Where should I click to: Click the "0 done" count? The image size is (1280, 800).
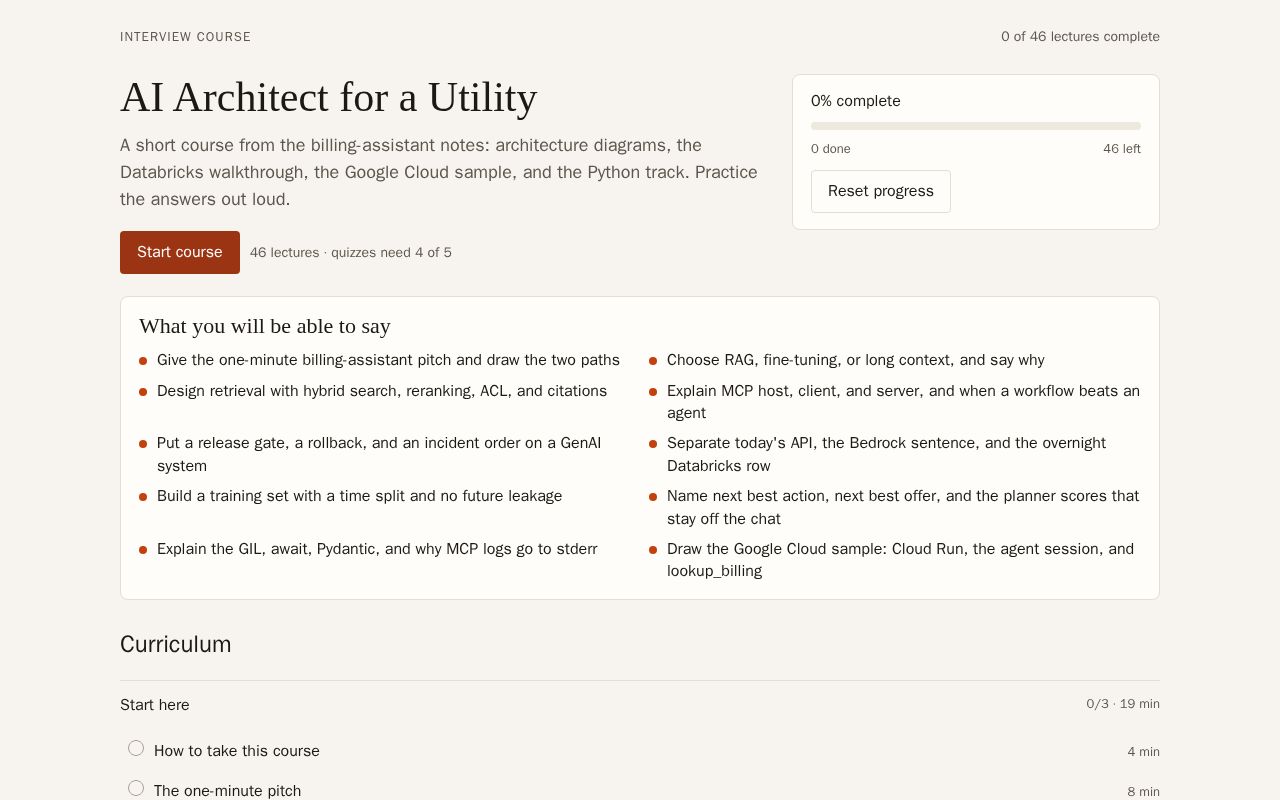pyautogui.click(x=831, y=149)
